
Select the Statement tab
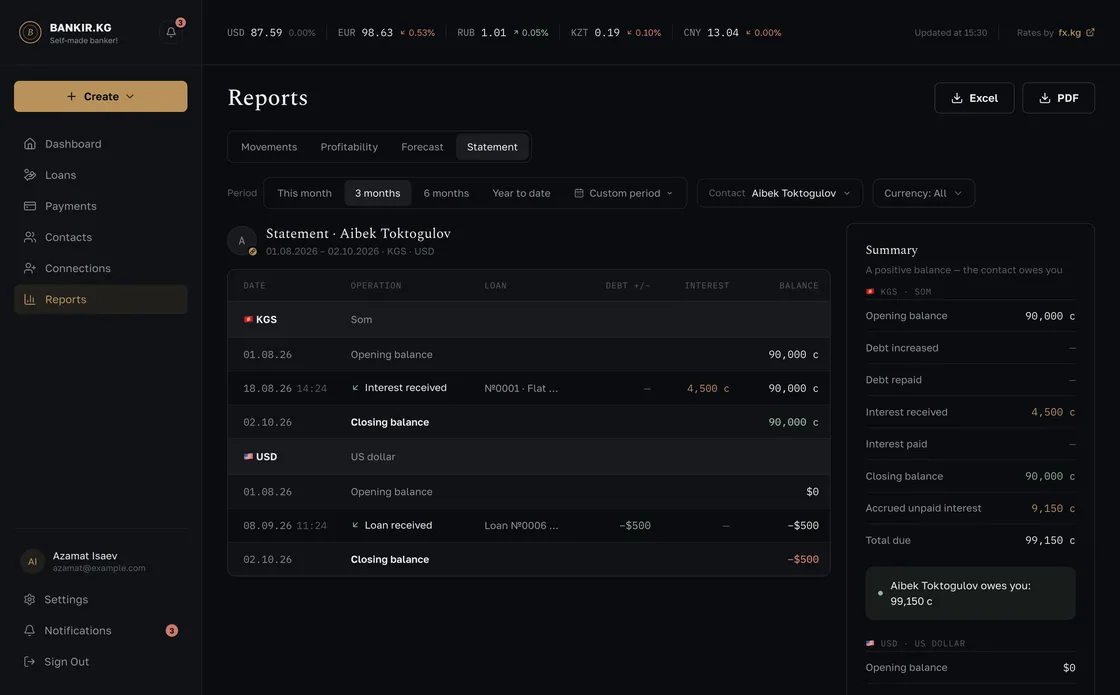492,147
